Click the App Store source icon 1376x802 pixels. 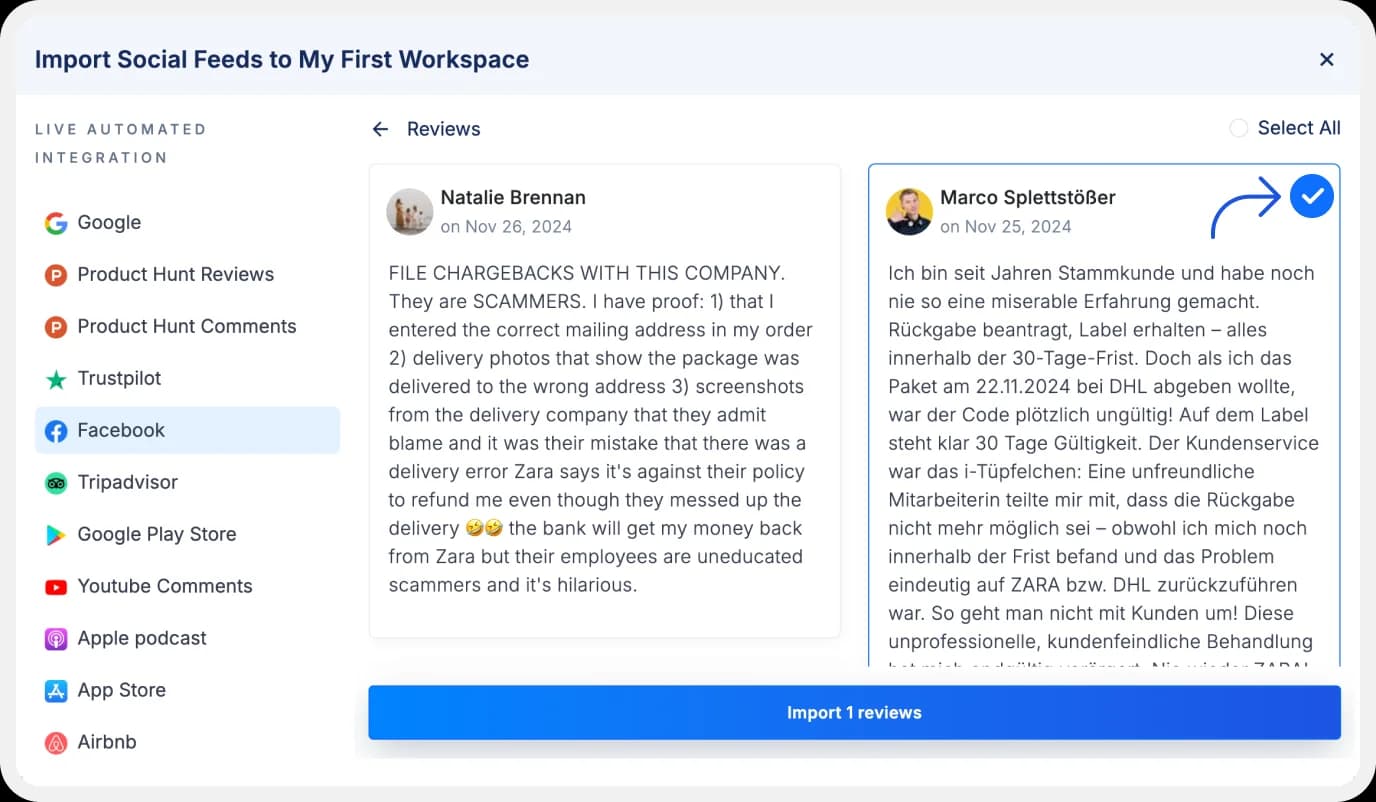57,690
